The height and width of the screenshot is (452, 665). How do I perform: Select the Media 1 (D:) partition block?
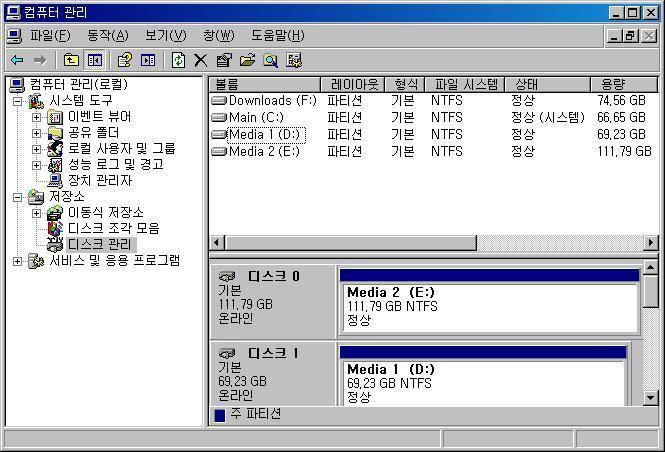pos(483,376)
